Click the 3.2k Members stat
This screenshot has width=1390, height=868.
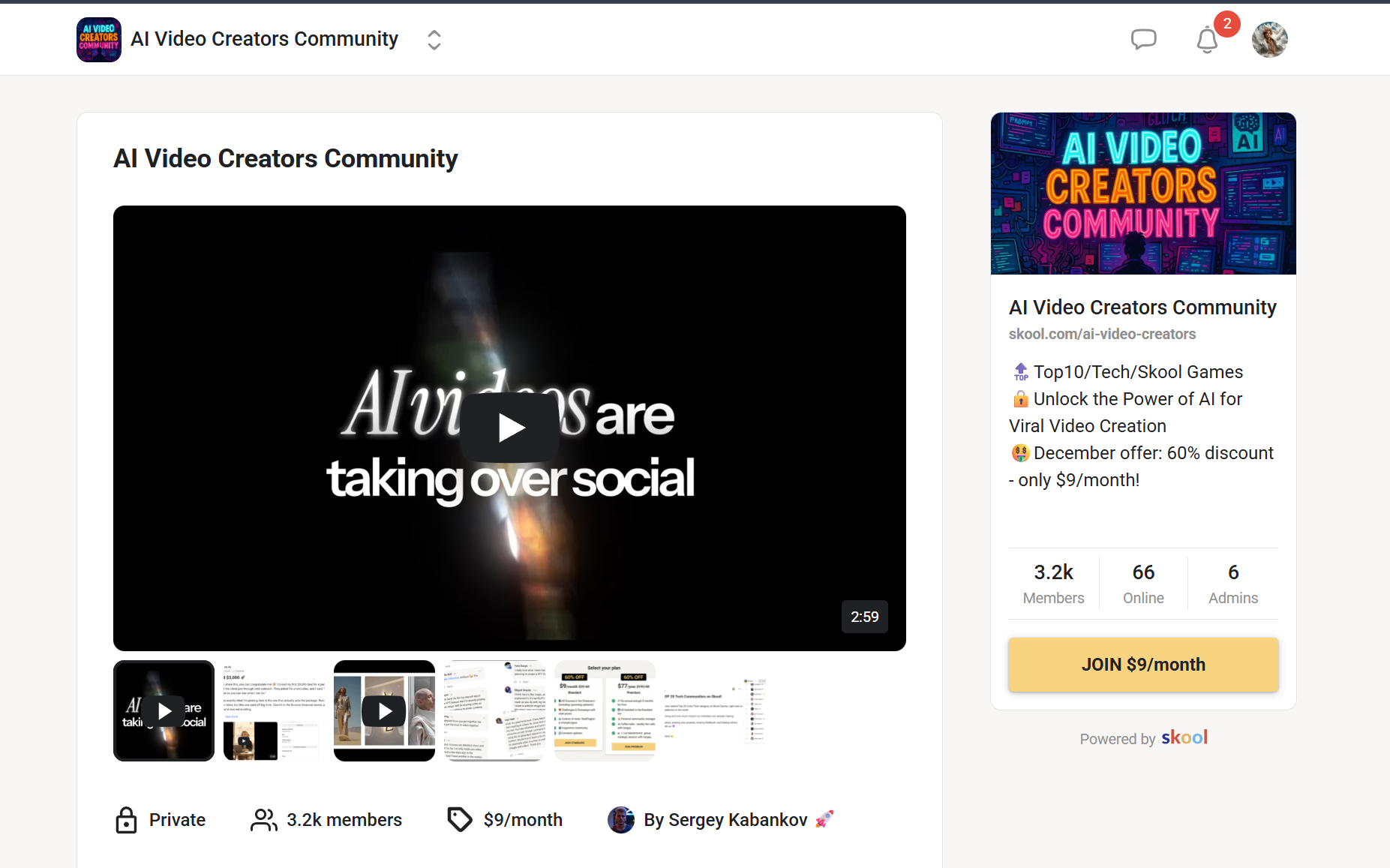(x=1053, y=583)
